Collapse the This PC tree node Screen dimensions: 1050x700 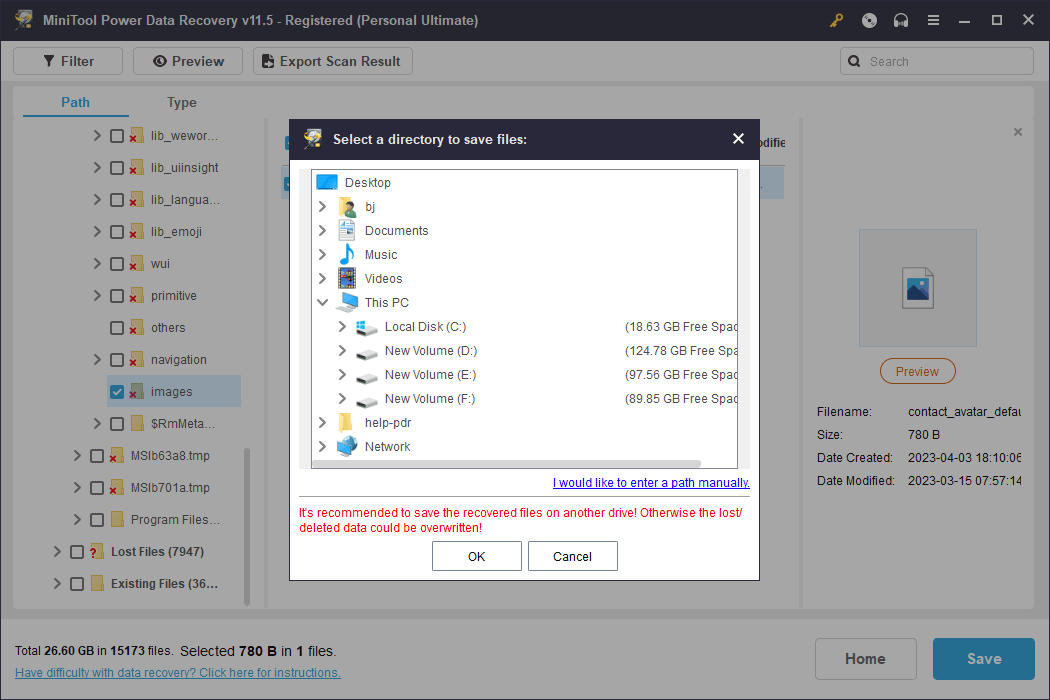tap(322, 303)
